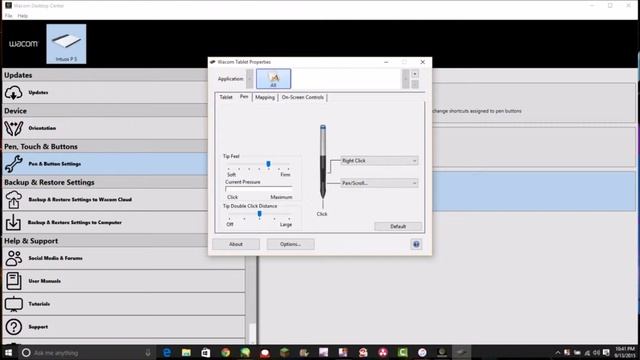640x360 pixels.
Task: Open the Windows Start menu
Action: (9, 353)
